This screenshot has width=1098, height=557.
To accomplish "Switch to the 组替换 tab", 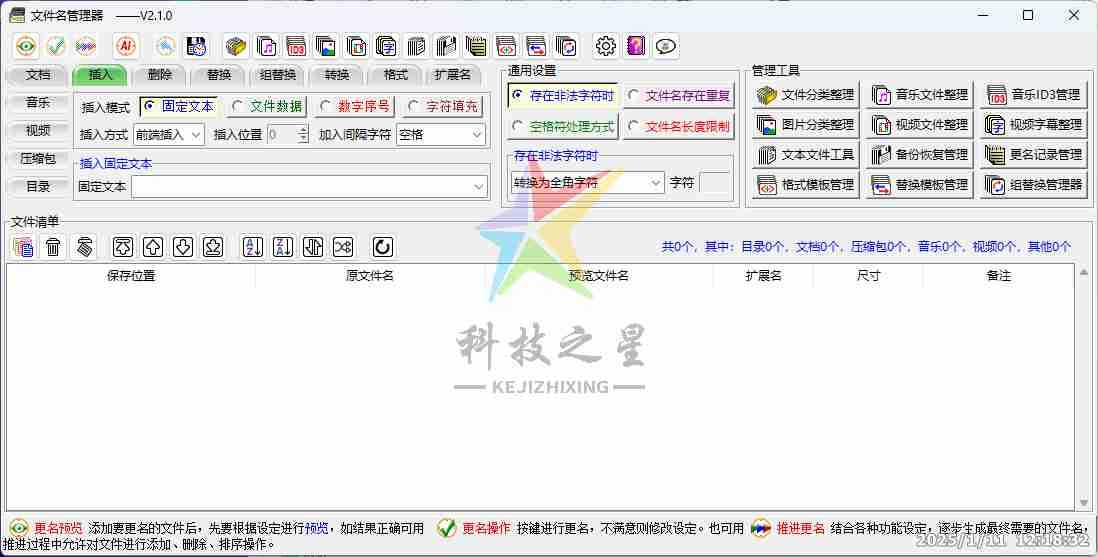I will tap(278, 75).
